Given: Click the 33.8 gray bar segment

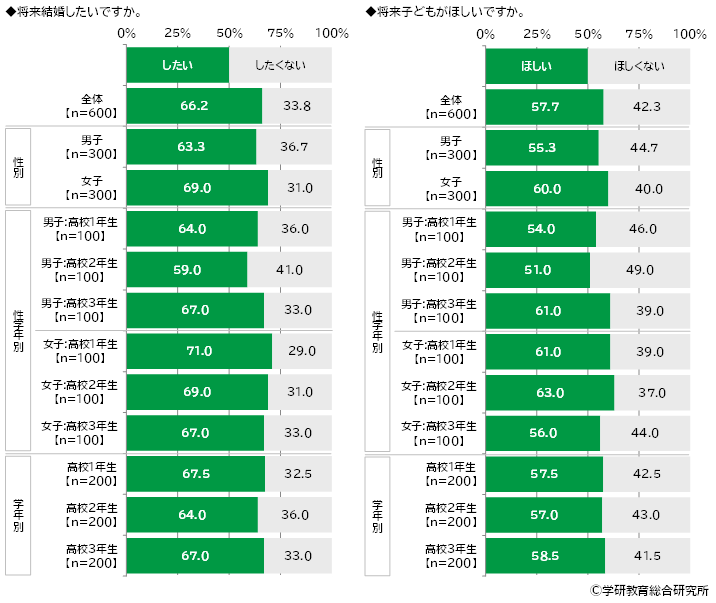Looking at the screenshot, I should 297,106.
